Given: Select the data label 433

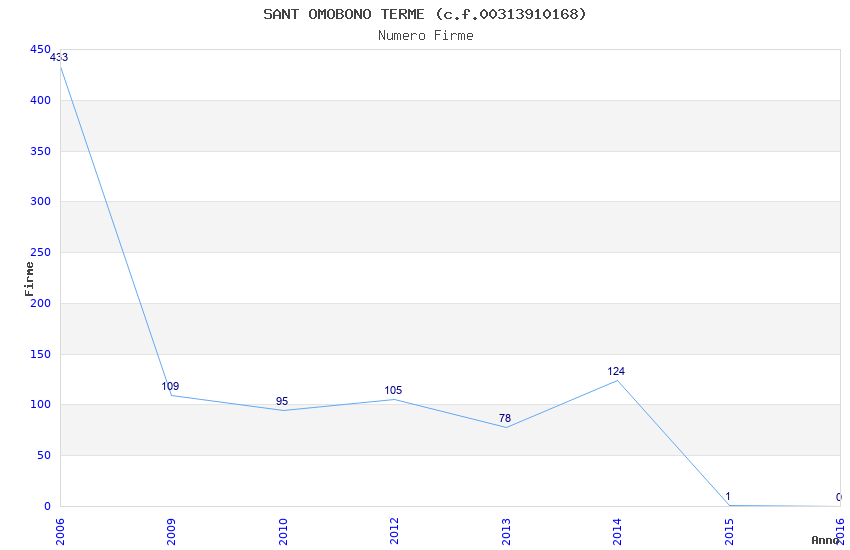Looking at the screenshot, I should click(59, 57).
